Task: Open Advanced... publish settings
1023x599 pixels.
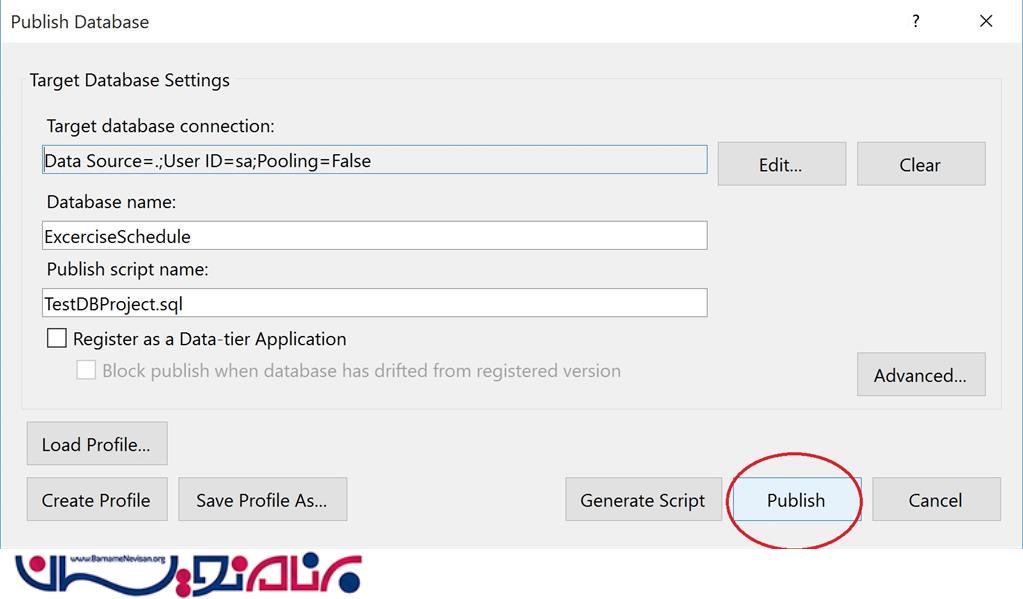Action: point(921,375)
